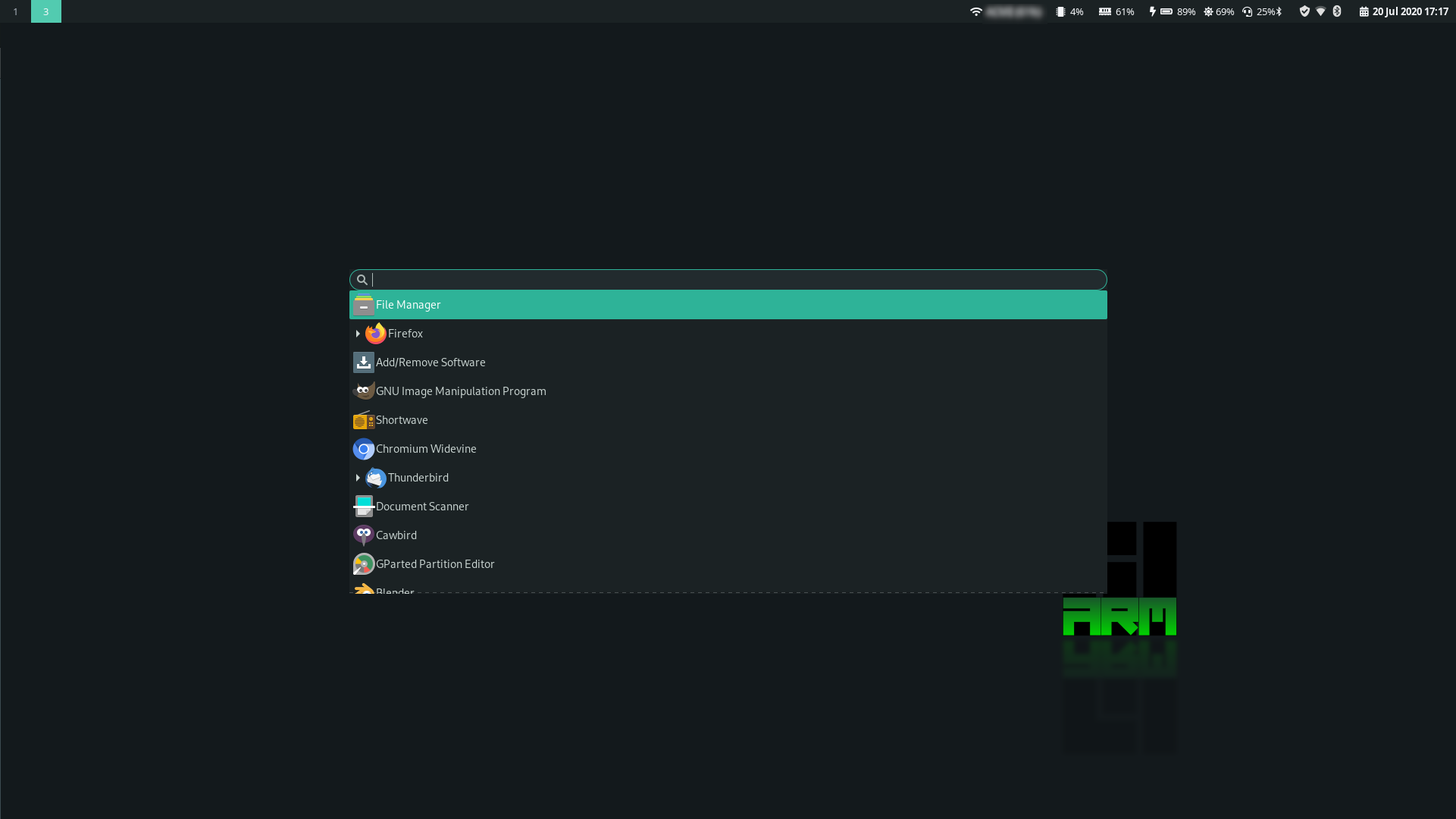Launch GParted Partition Editor
The width and height of the screenshot is (1456, 819).
(x=434, y=564)
